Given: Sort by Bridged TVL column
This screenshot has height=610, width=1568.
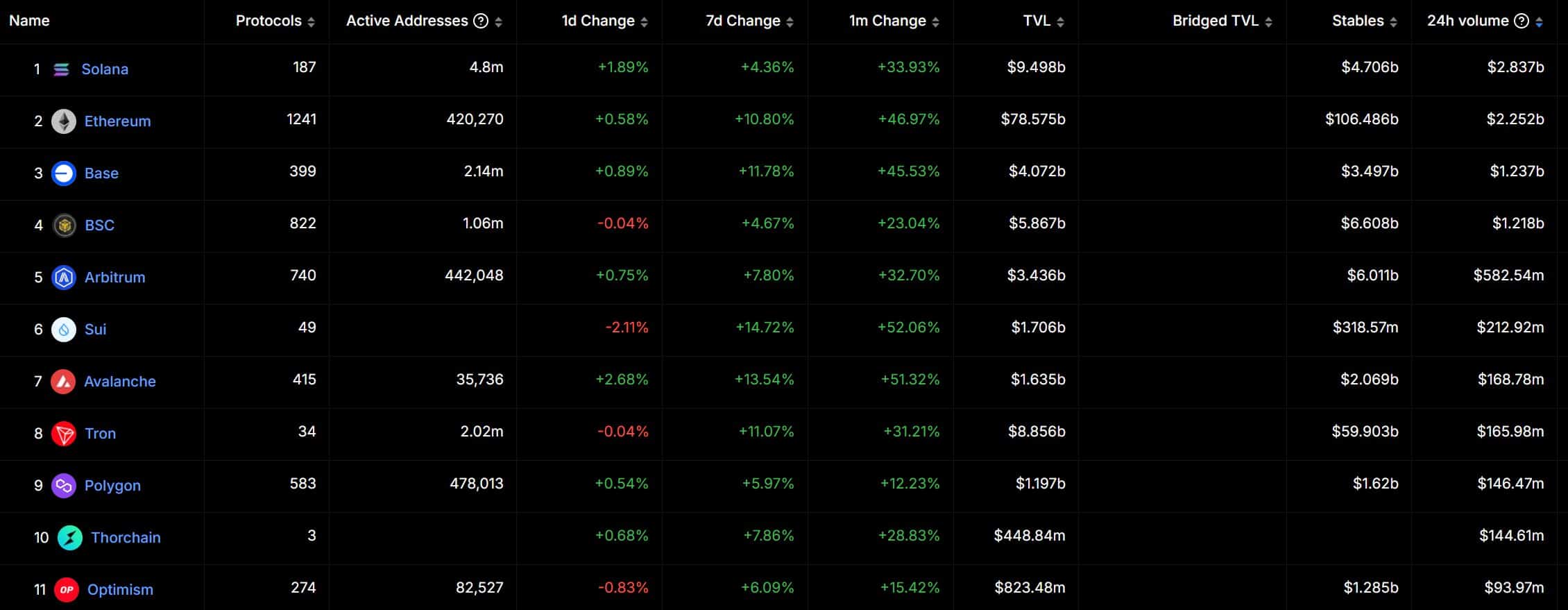Looking at the screenshot, I should (x=1268, y=22).
